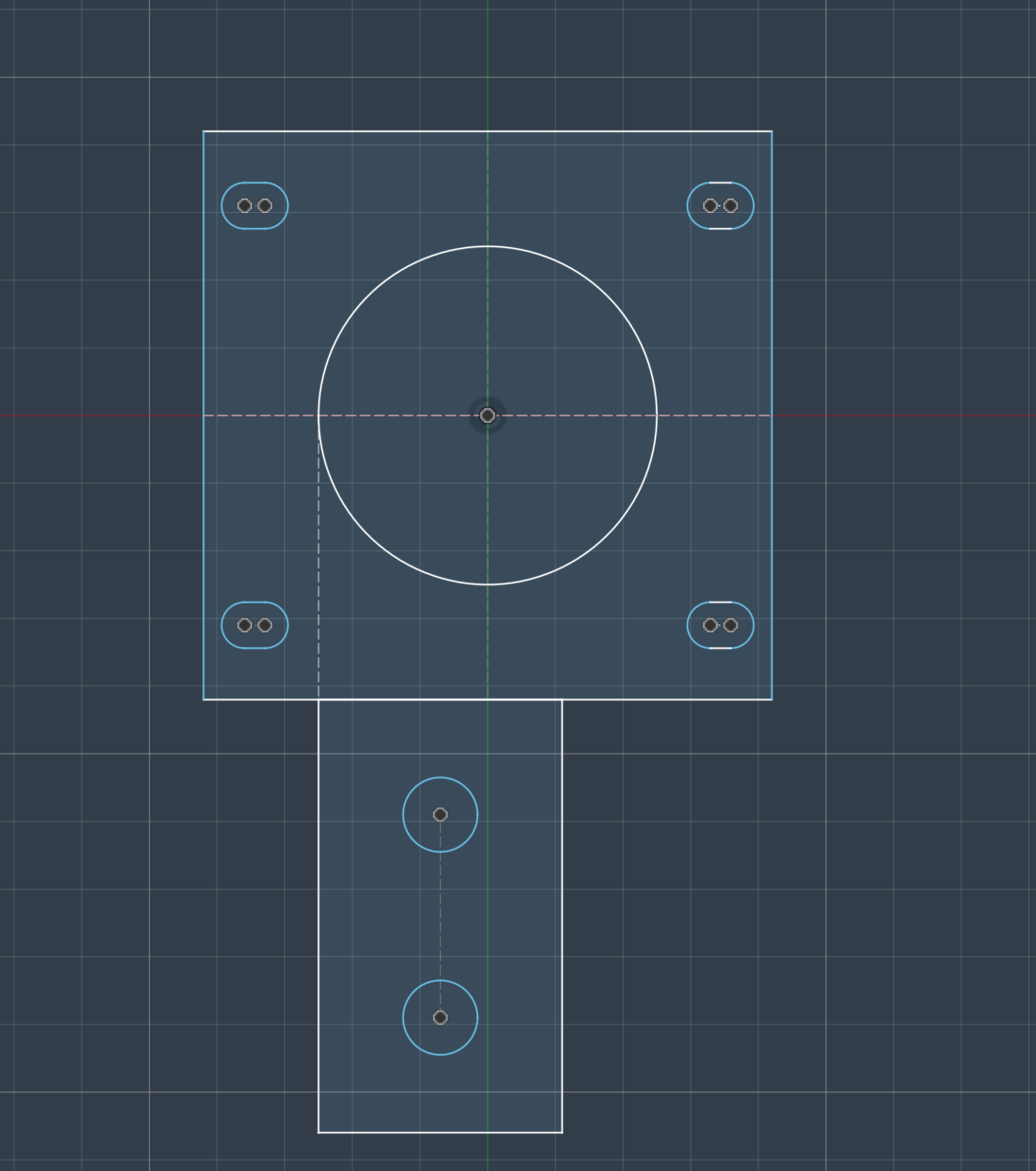
Task: Select the upper circle on the lower tab
Action: pyautogui.click(x=440, y=778)
